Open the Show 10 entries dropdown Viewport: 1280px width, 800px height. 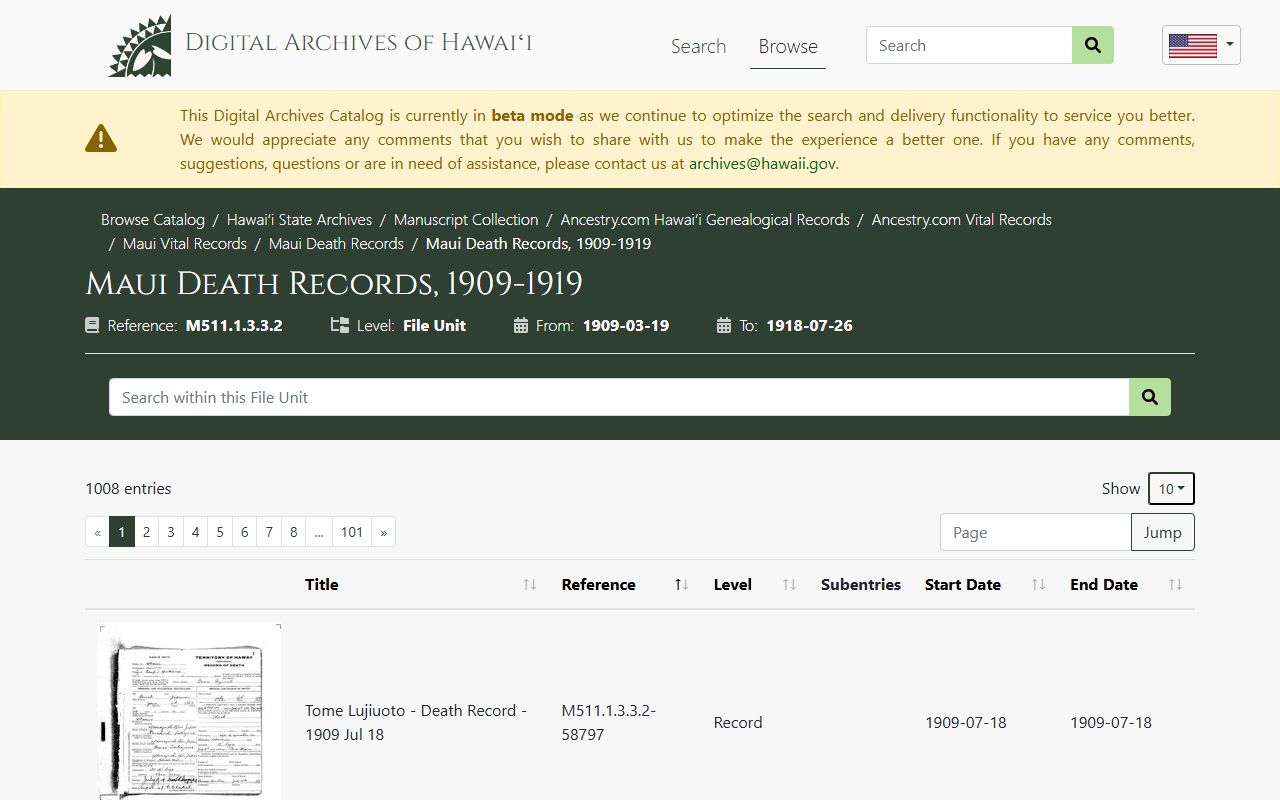[1171, 489]
